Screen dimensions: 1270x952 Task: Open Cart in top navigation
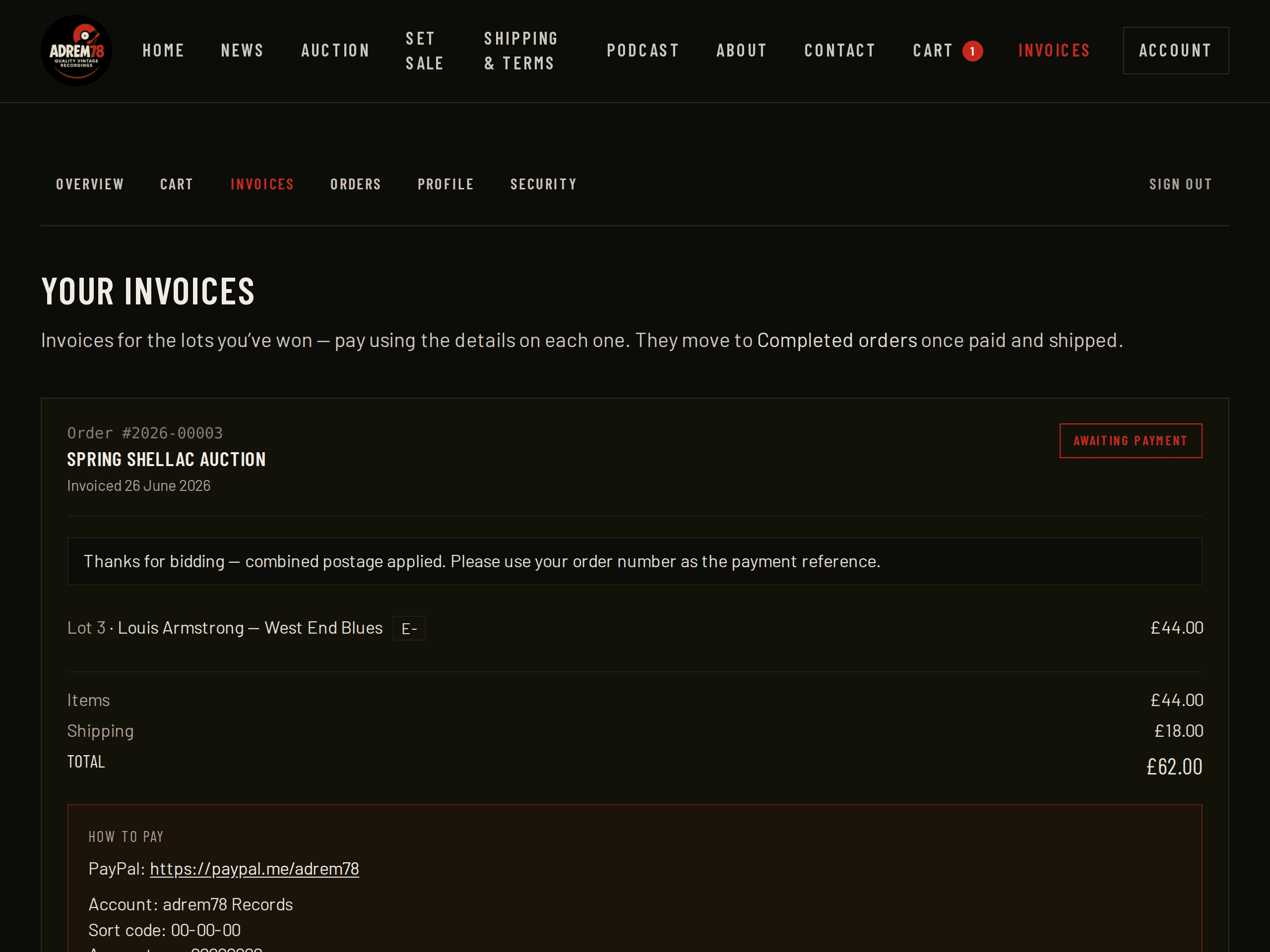pyautogui.click(x=932, y=51)
